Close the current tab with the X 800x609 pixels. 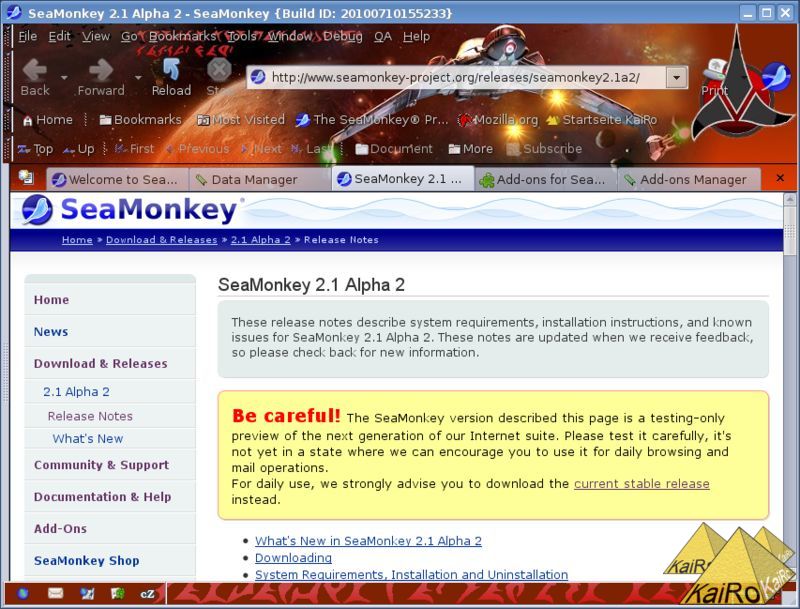[780, 177]
